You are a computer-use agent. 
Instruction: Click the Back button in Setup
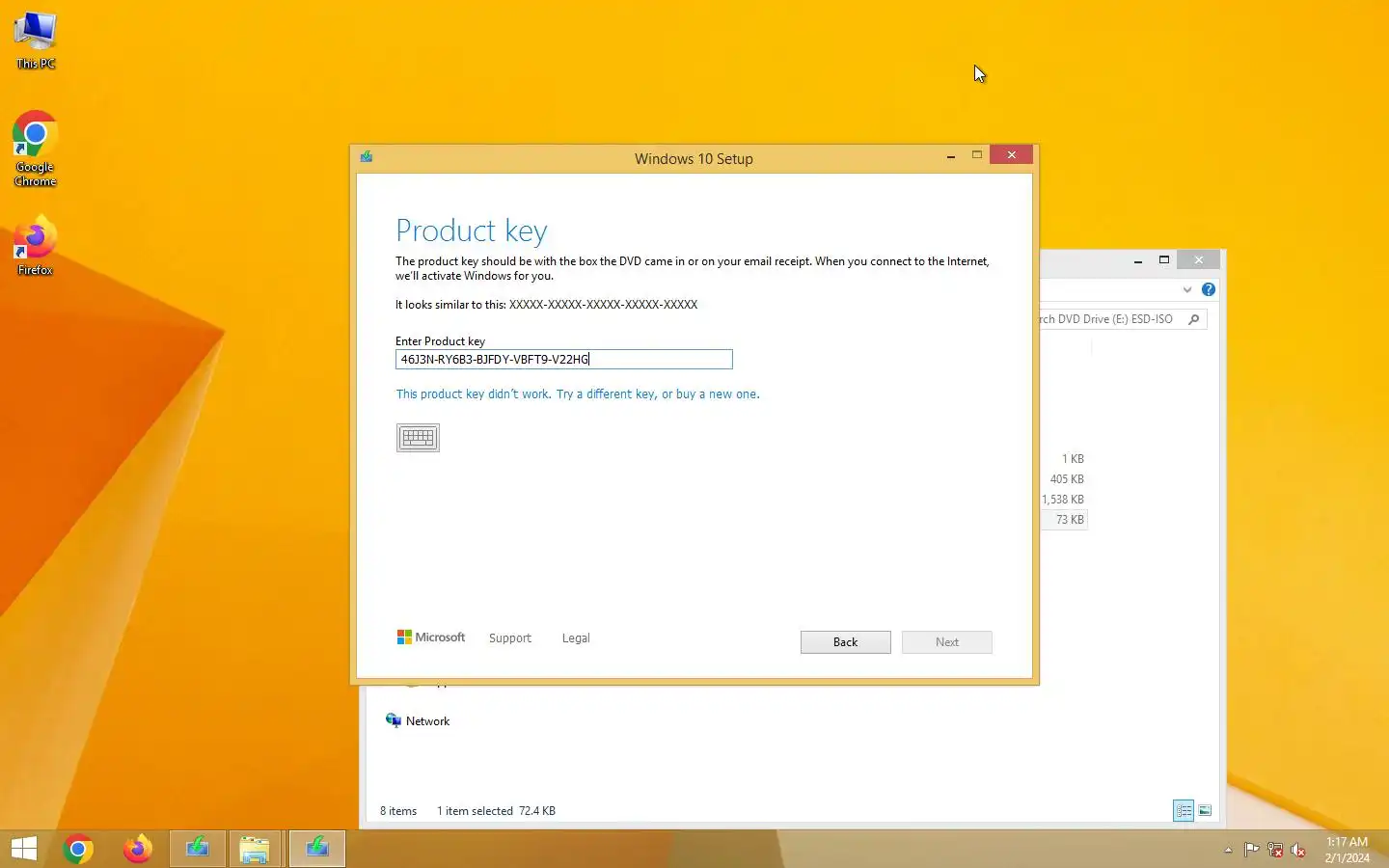tap(845, 642)
